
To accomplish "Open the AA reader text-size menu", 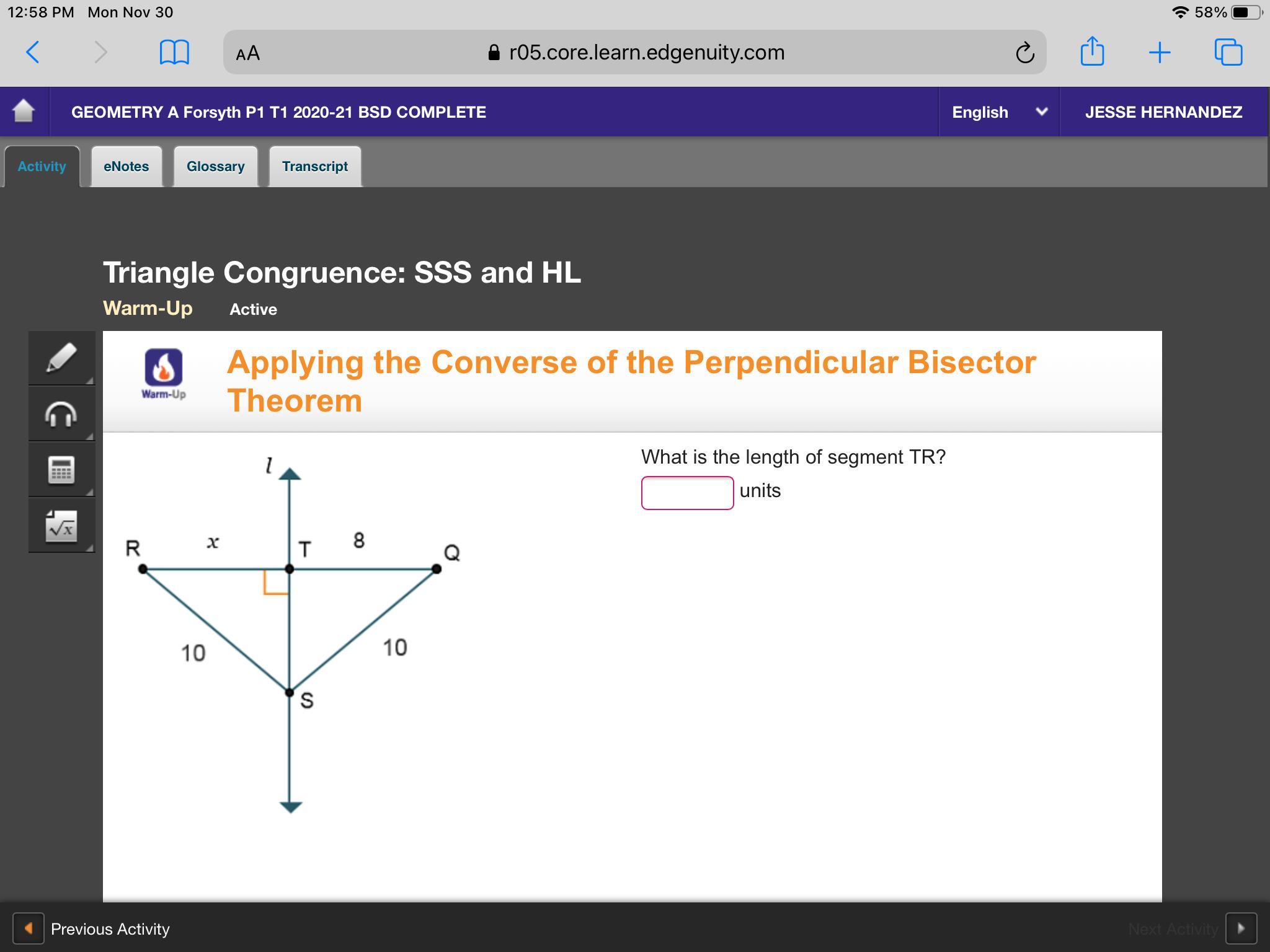I will [x=247, y=53].
